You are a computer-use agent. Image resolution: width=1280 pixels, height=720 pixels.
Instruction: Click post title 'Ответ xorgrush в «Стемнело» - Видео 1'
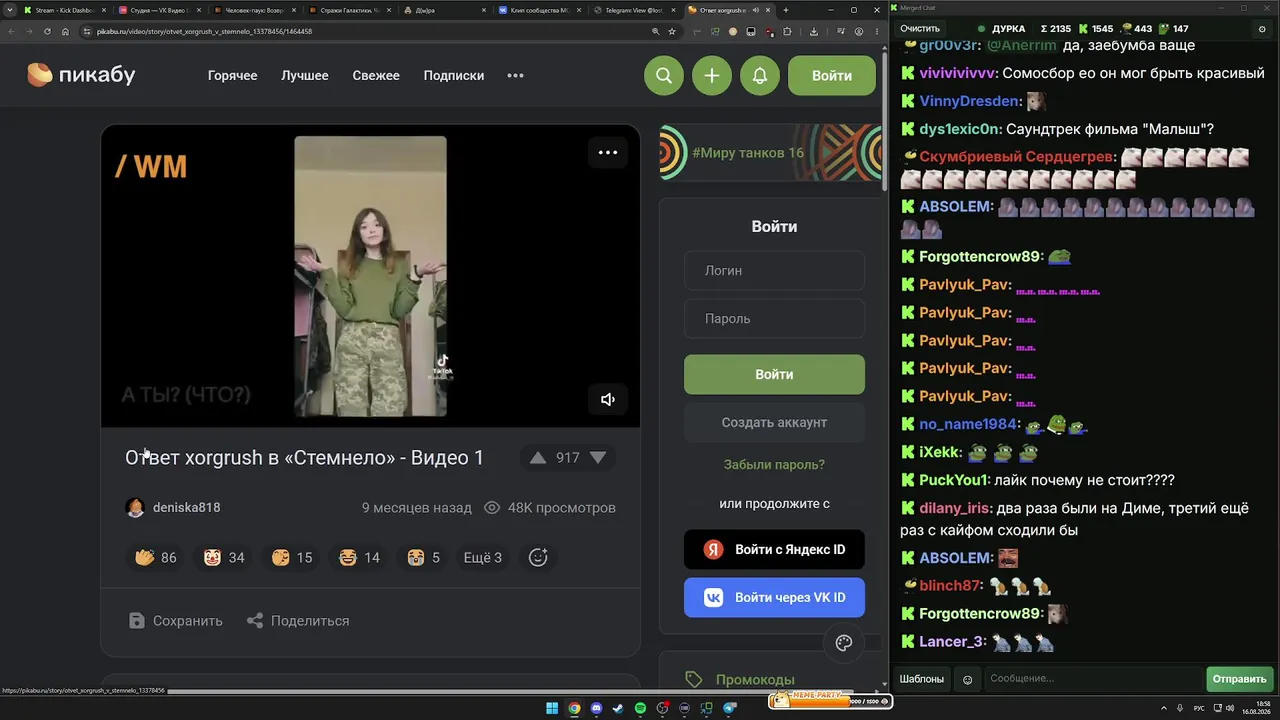pos(304,458)
